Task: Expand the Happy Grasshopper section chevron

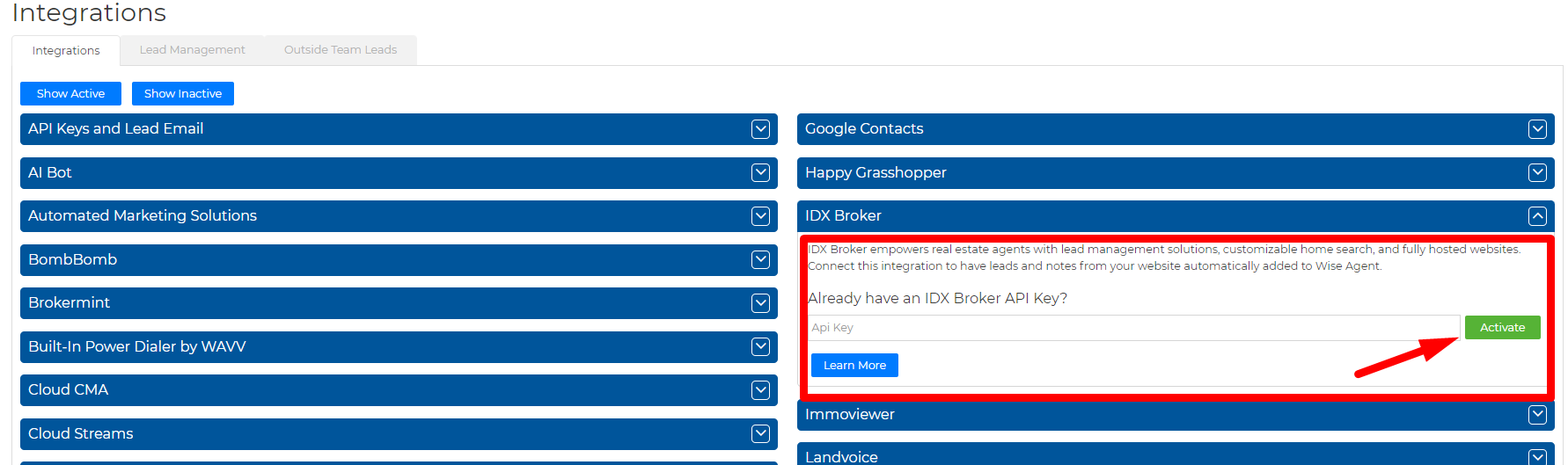Action: [x=1537, y=173]
